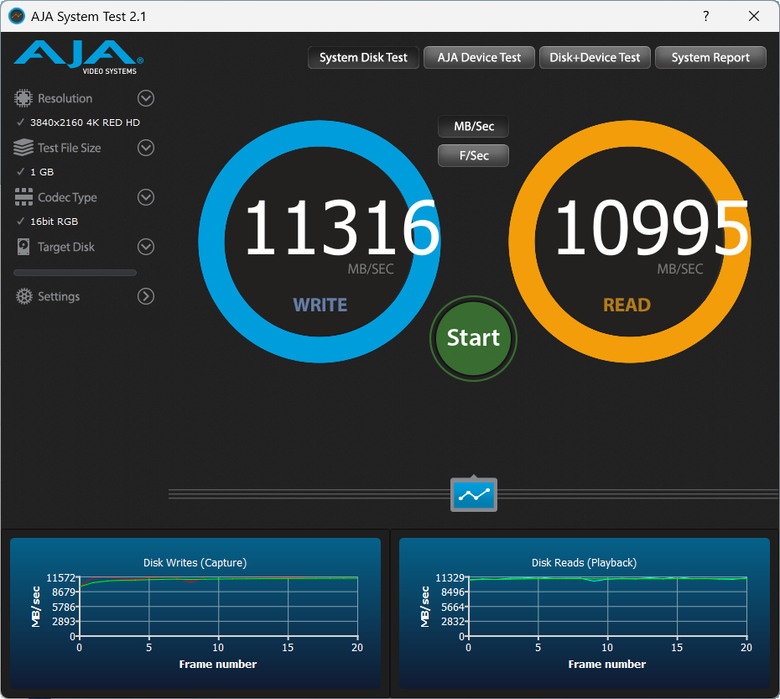Switch units to F/Sec
This screenshot has height=699, width=780.
tap(474, 156)
